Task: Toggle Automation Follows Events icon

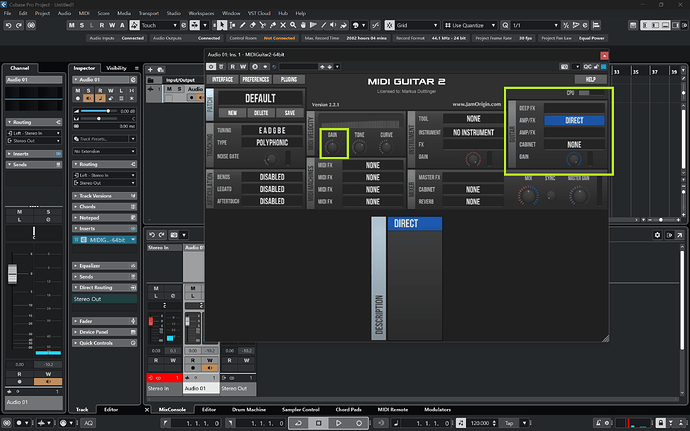Action: click(x=135, y=26)
